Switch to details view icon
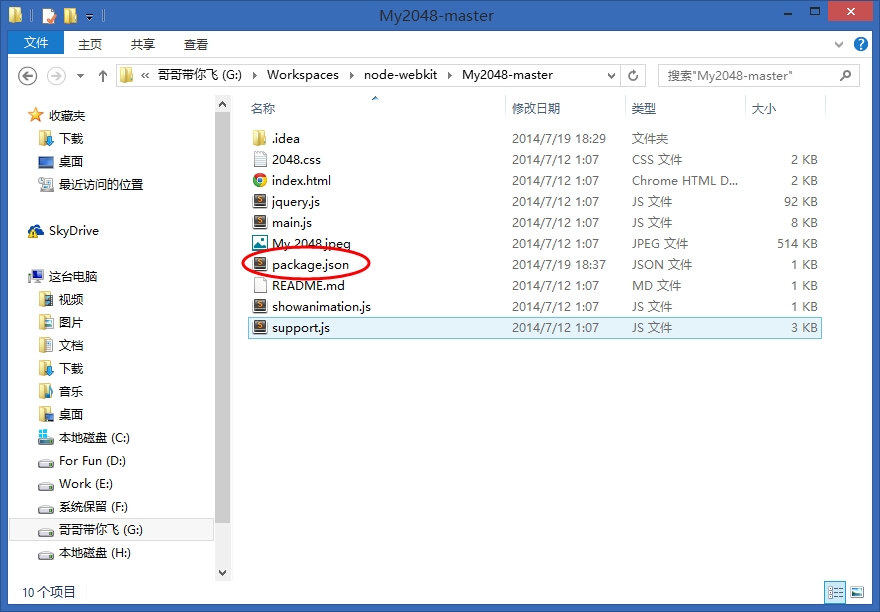The width and height of the screenshot is (880, 612). (835, 592)
